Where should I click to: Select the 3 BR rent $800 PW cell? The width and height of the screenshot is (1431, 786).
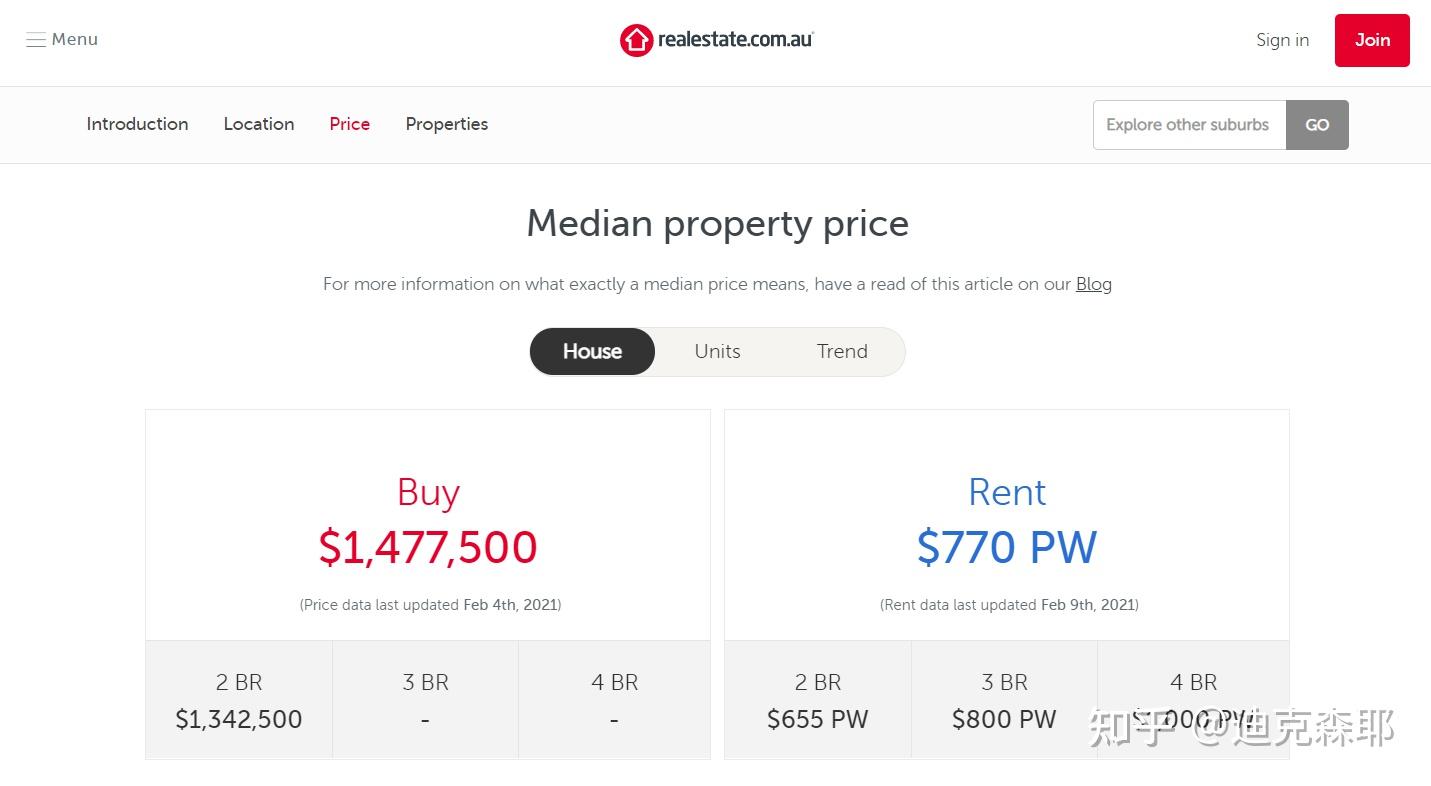1004,700
